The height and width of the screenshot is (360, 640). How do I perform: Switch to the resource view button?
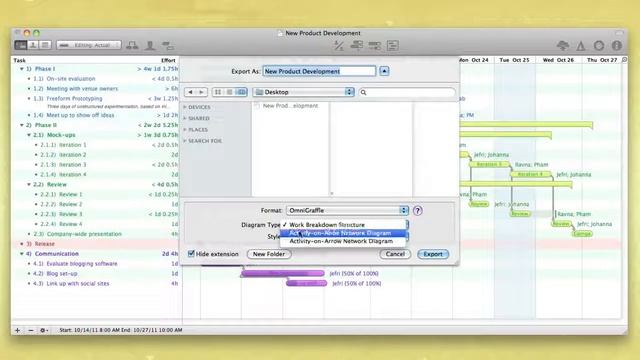33,45
